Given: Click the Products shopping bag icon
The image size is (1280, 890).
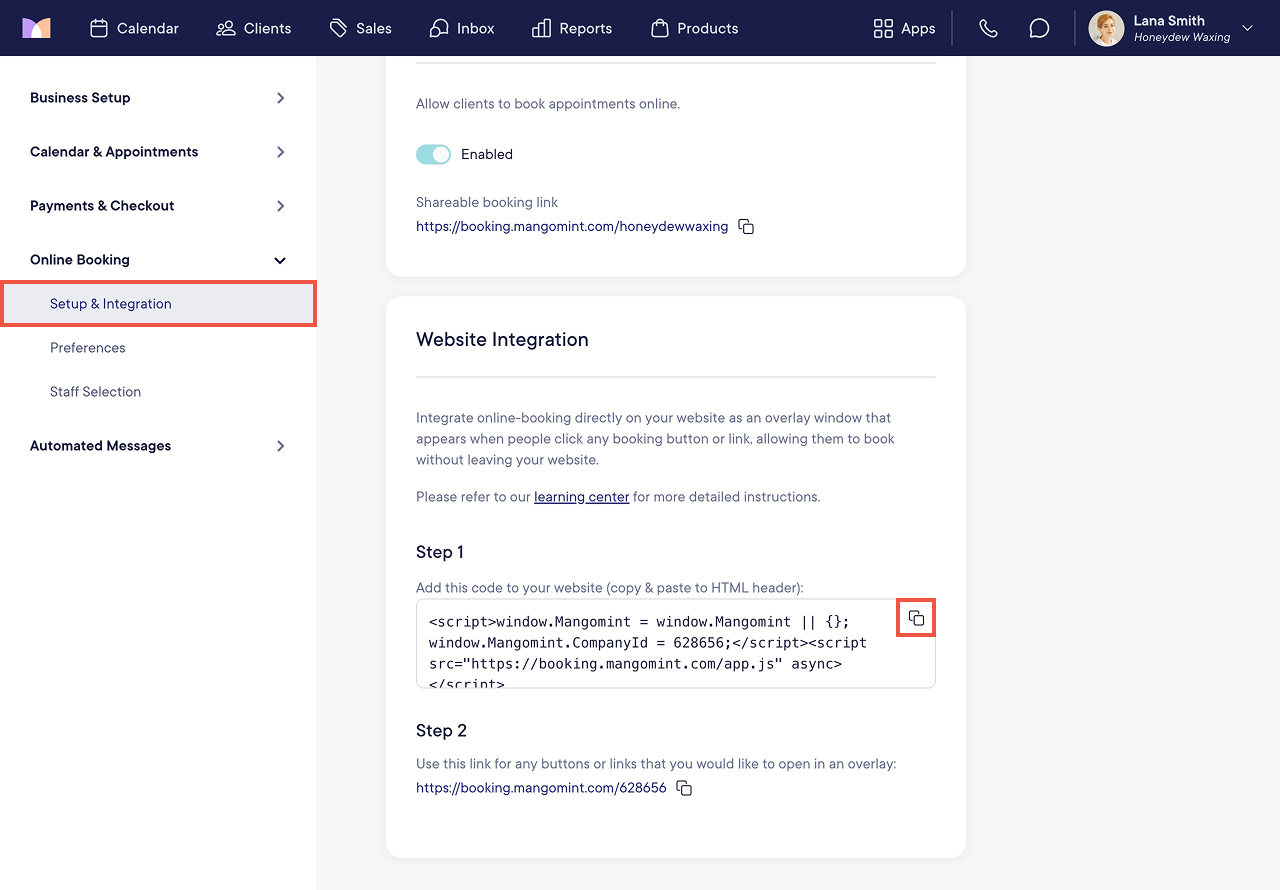Looking at the screenshot, I should click(x=660, y=28).
